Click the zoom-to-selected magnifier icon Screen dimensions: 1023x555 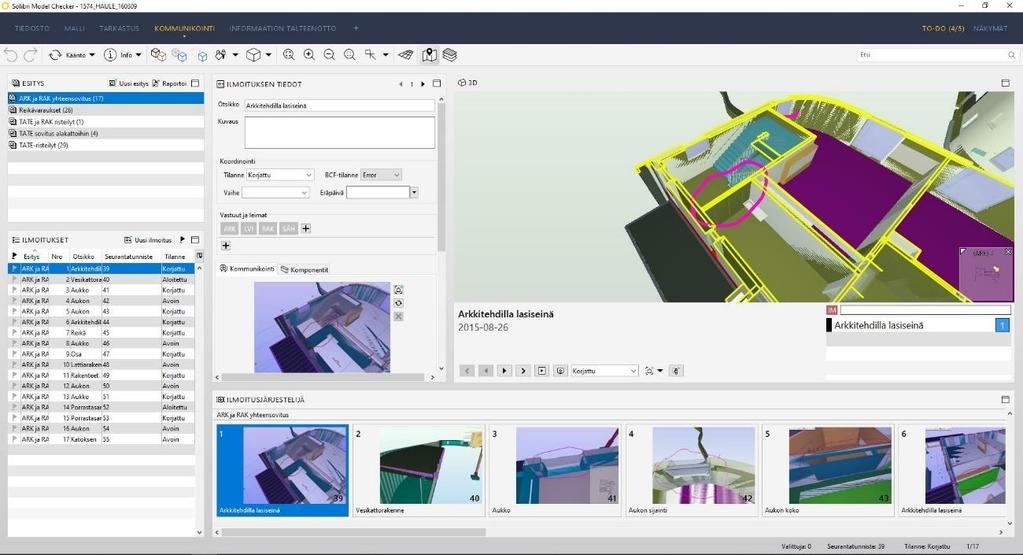(350, 55)
